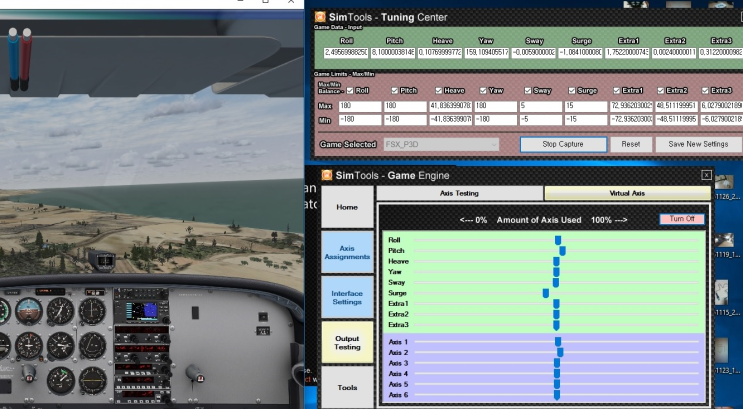Click the Axis 2 slider marker
Viewport: 743px width, 409px height.
pyautogui.click(x=560, y=353)
